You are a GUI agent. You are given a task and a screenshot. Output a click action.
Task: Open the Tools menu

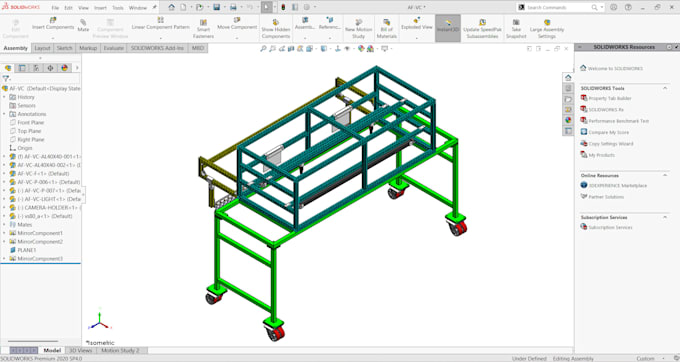coord(118,8)
